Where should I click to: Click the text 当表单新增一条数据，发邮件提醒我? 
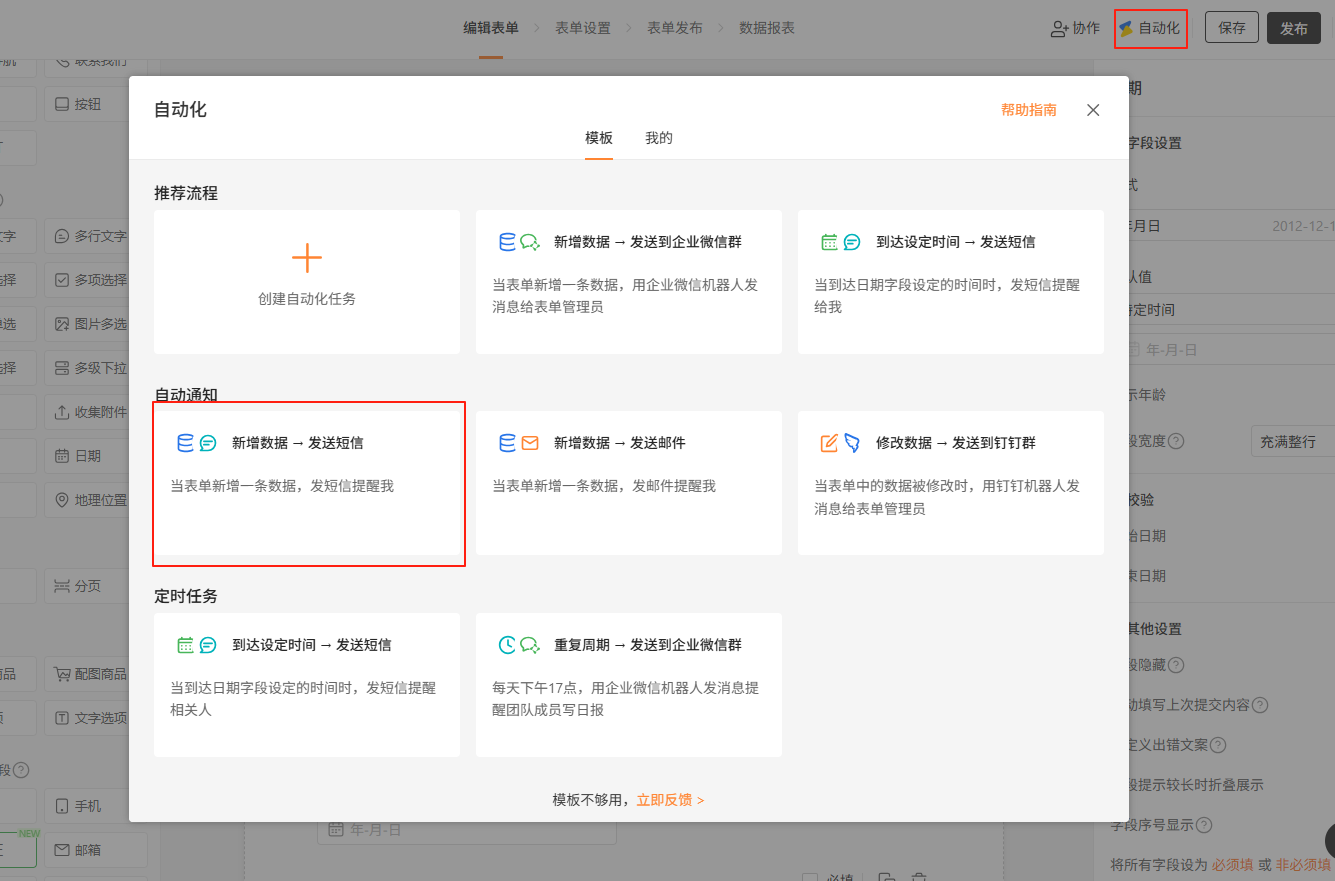point(604,486)
